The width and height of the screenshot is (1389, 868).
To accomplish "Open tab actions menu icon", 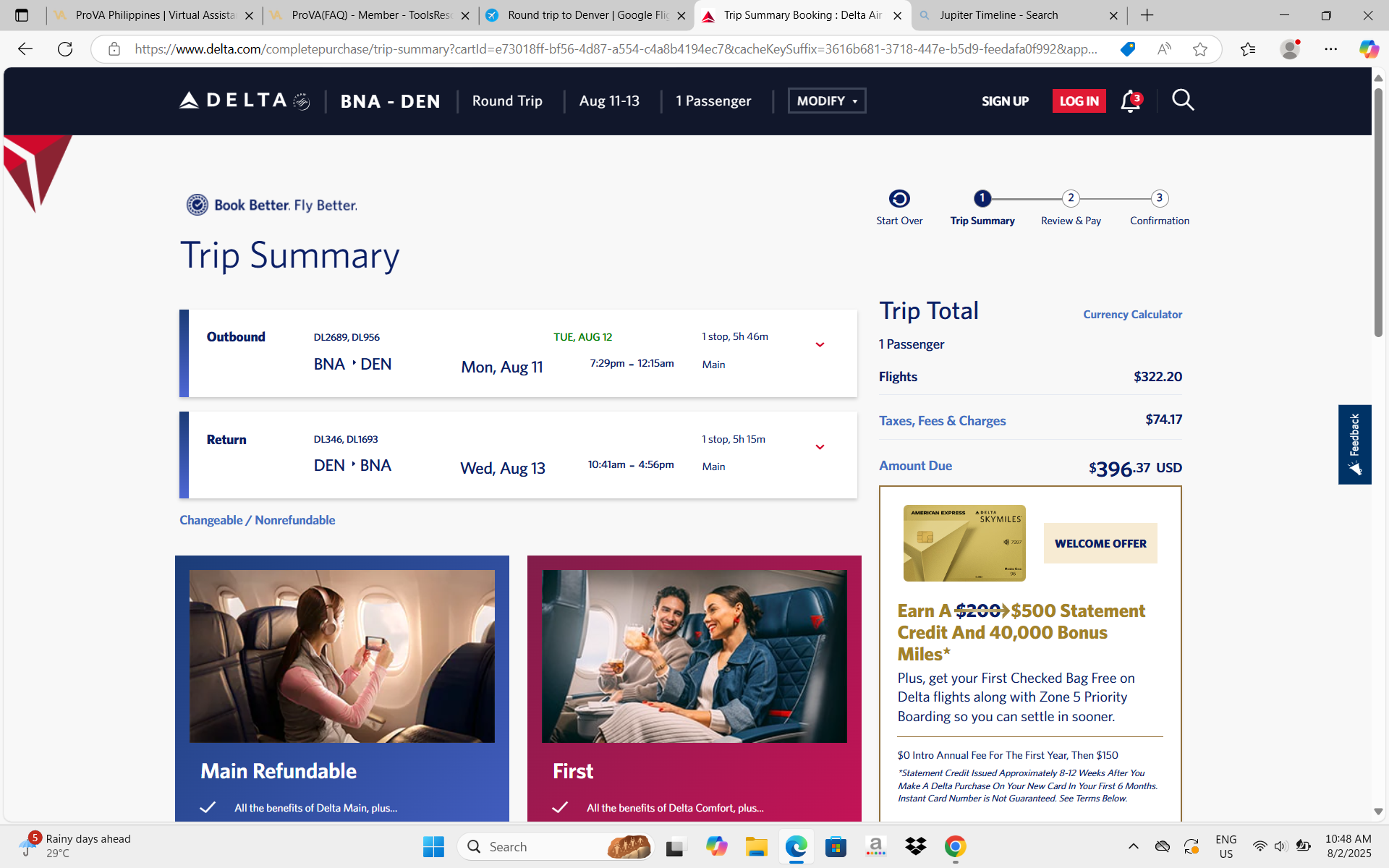I will pyautogui.click(x=22, y=15).
